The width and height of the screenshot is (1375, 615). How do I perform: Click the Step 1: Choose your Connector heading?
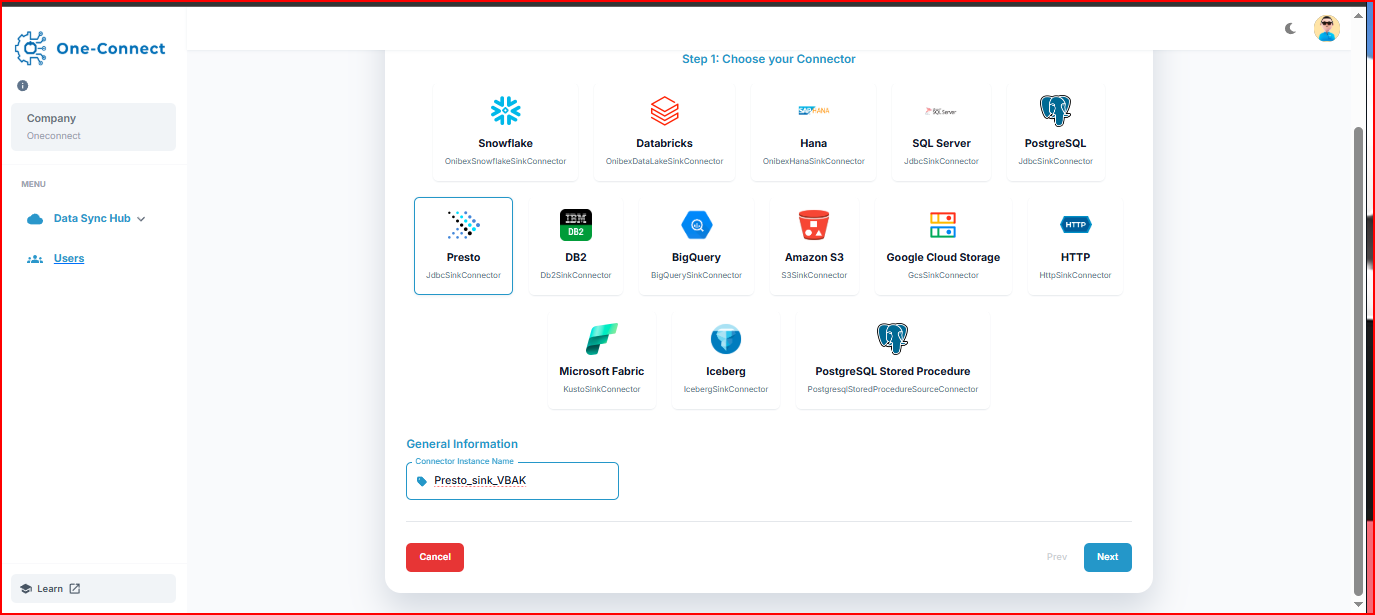pyautogui.click(x=769, y=59)
